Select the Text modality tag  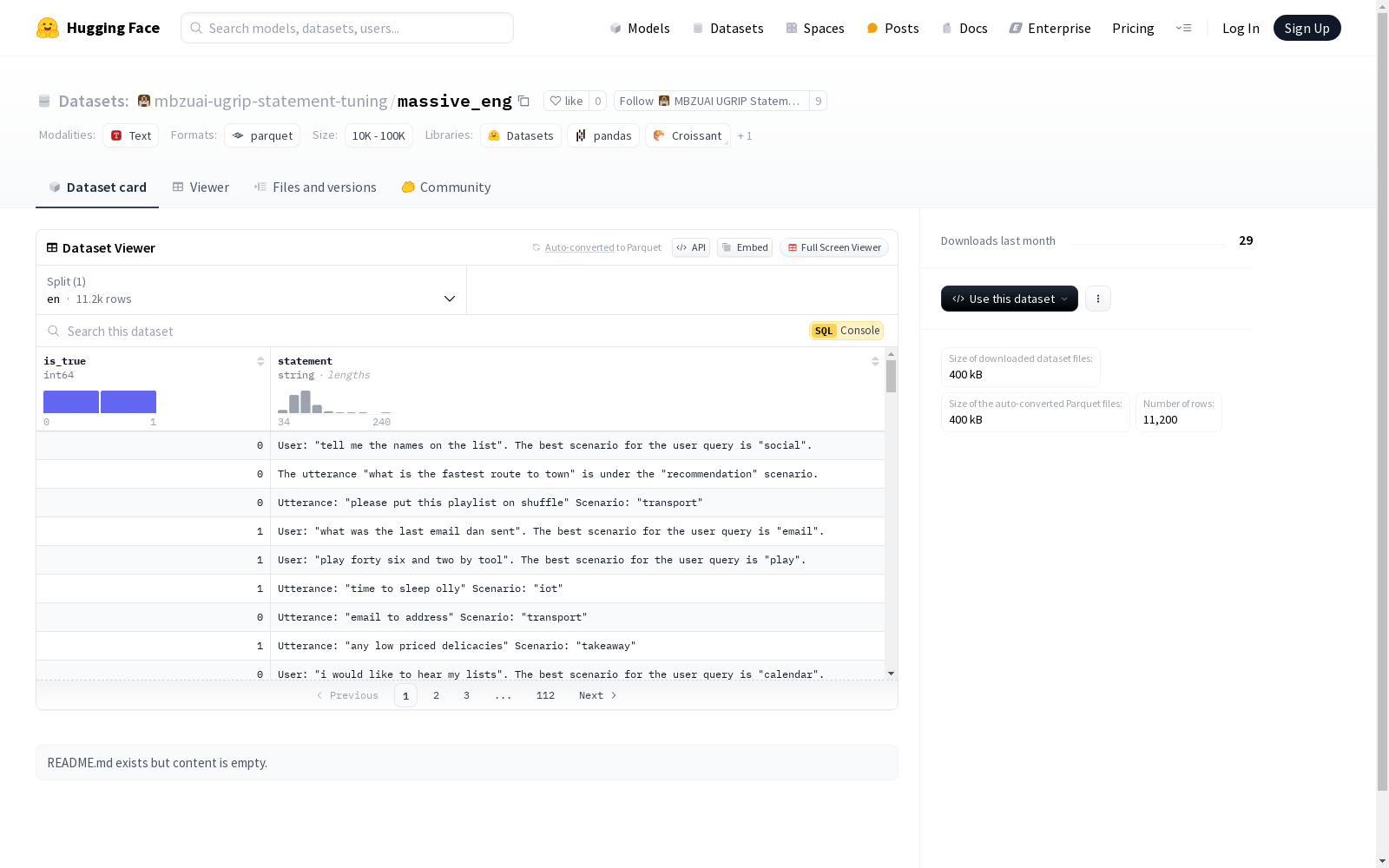(x=131, y=135)
